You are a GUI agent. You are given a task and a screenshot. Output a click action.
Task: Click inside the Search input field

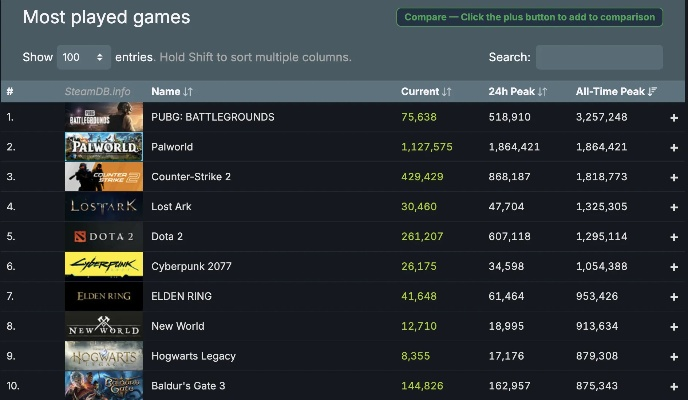pos(599,57)
